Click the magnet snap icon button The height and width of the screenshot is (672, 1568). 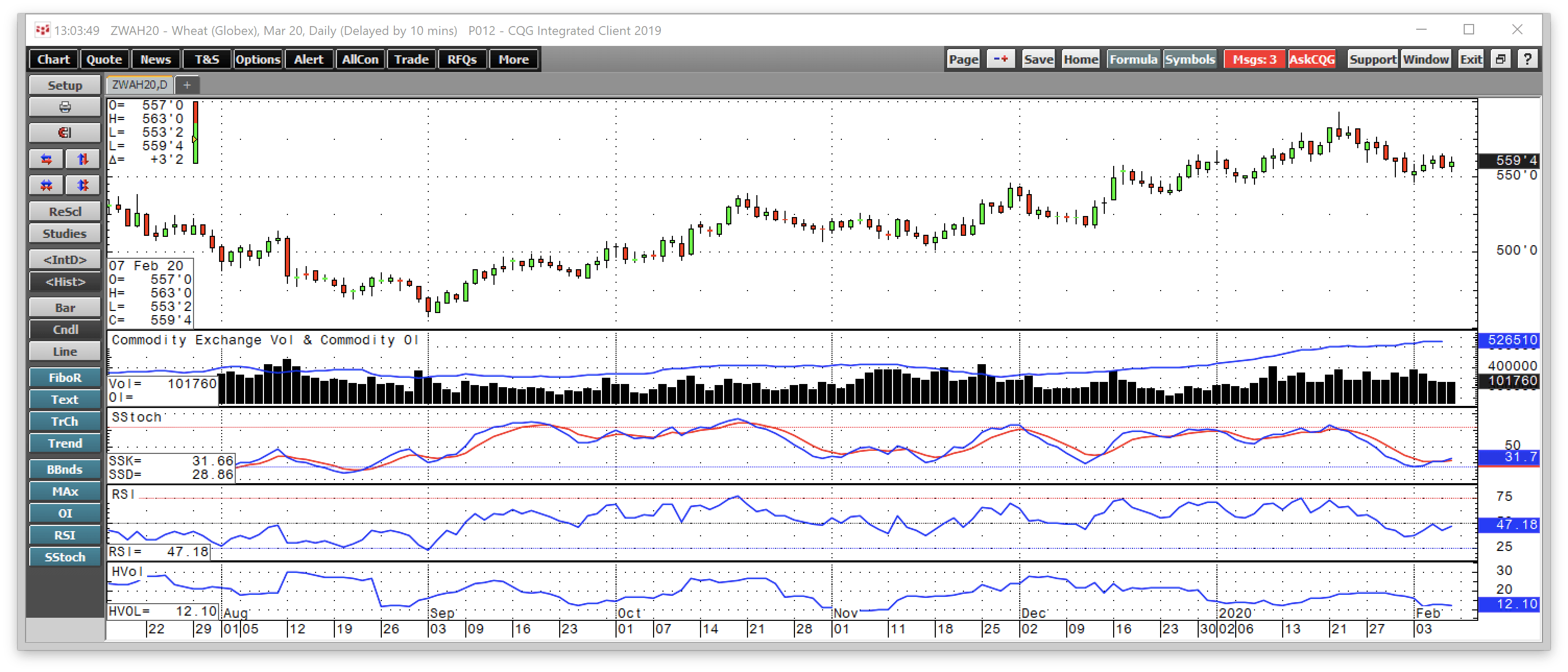(65, 133)
